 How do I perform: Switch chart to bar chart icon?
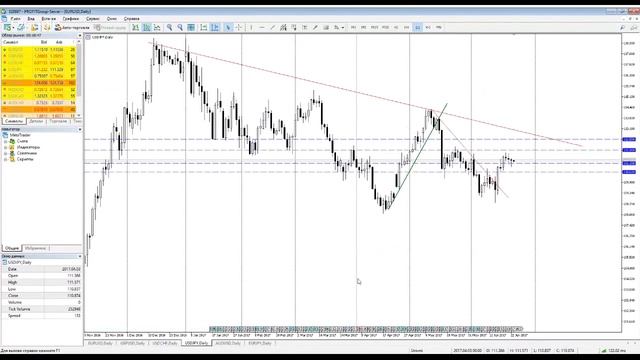(135, 27)
